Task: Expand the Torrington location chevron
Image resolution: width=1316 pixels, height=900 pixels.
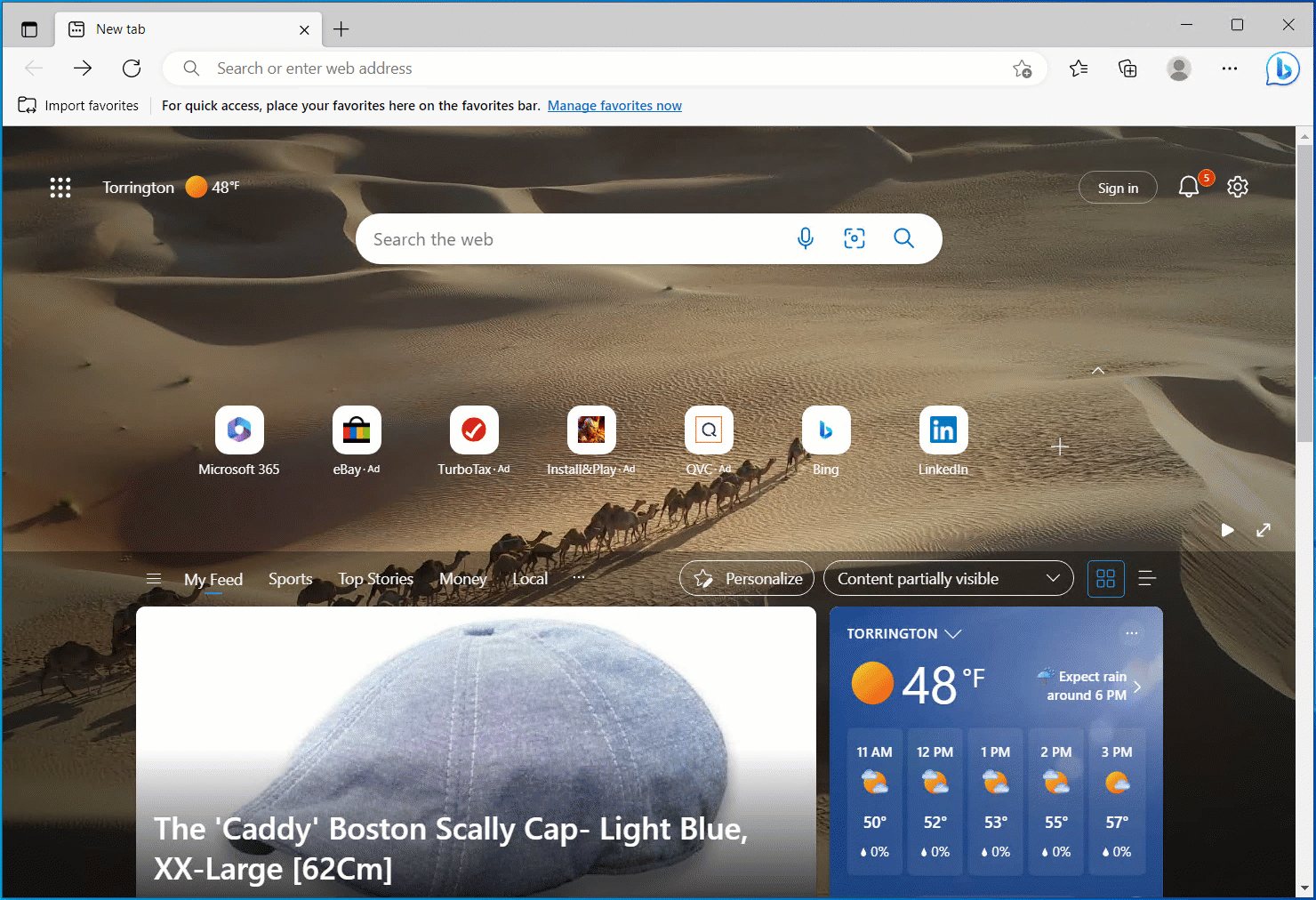Action: pyautogui.click(x=953, y=634)
